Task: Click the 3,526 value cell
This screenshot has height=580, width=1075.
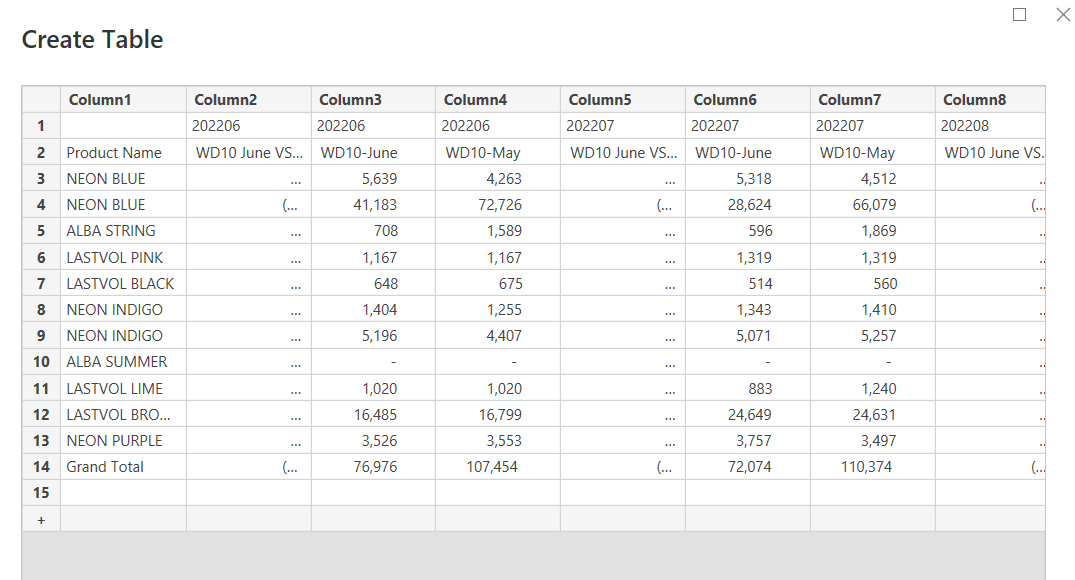Action: pyautogui.click(x=374, y=441)
